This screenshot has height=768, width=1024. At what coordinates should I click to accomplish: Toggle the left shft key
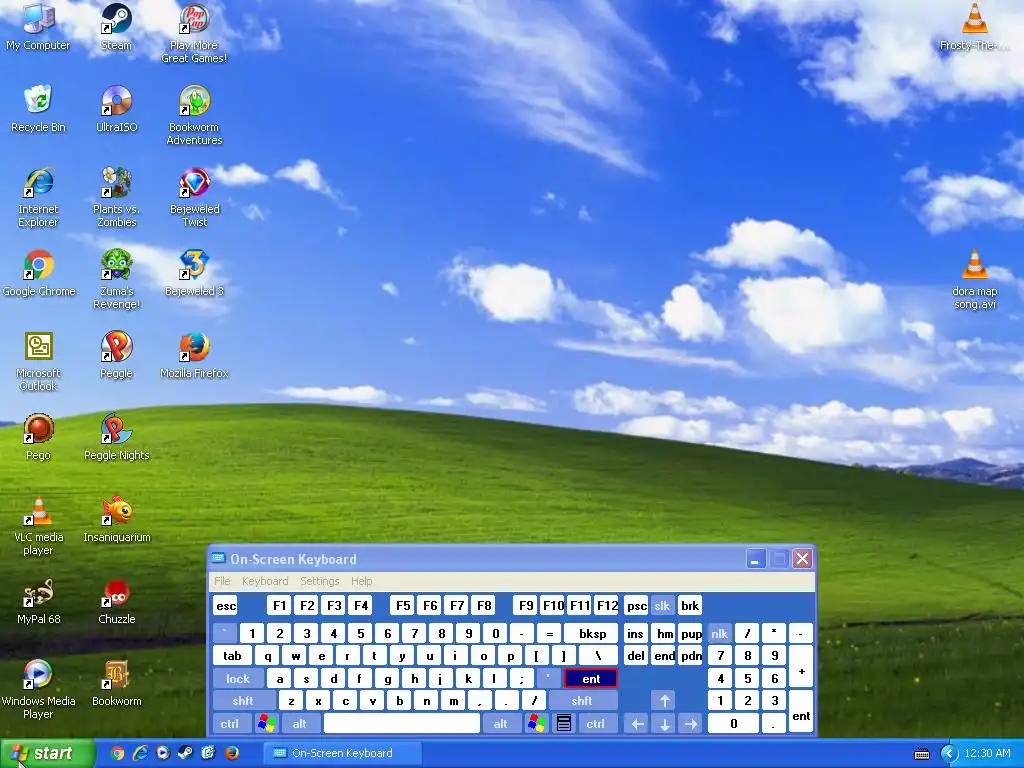click(x=243, y=701)
